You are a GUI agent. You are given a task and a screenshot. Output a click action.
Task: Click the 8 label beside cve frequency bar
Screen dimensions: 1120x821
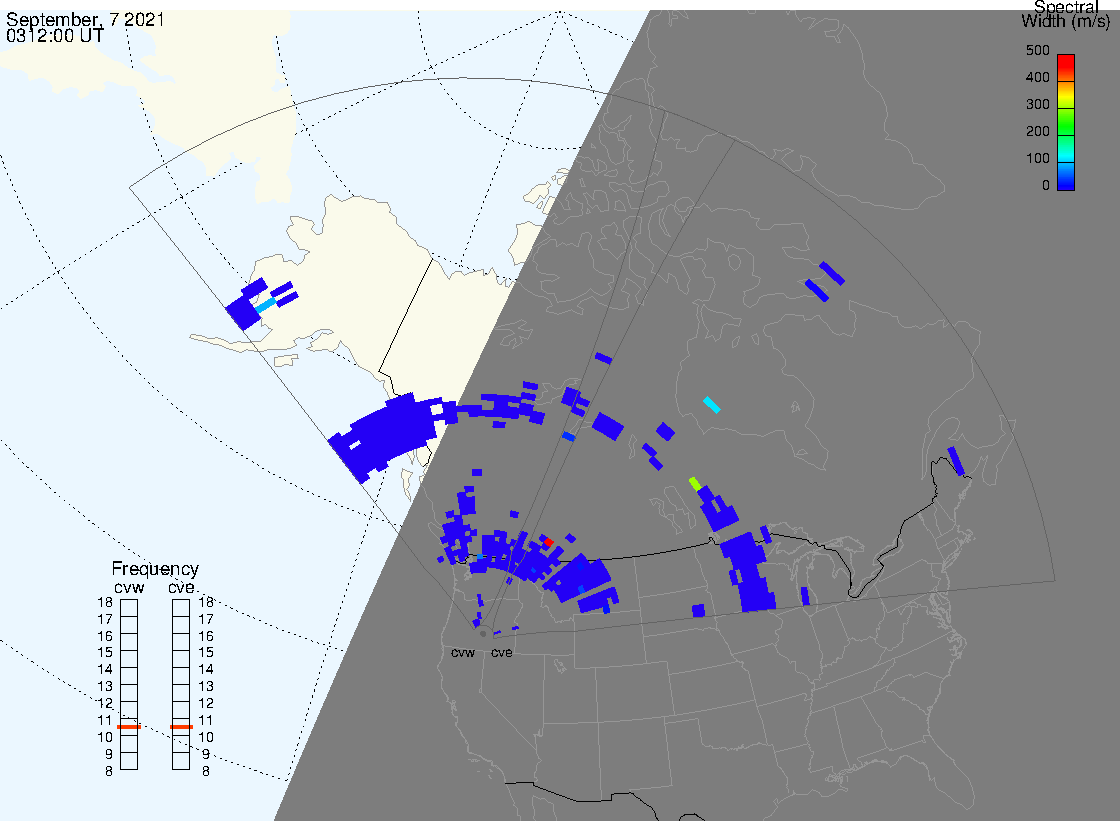pos(206,772)
